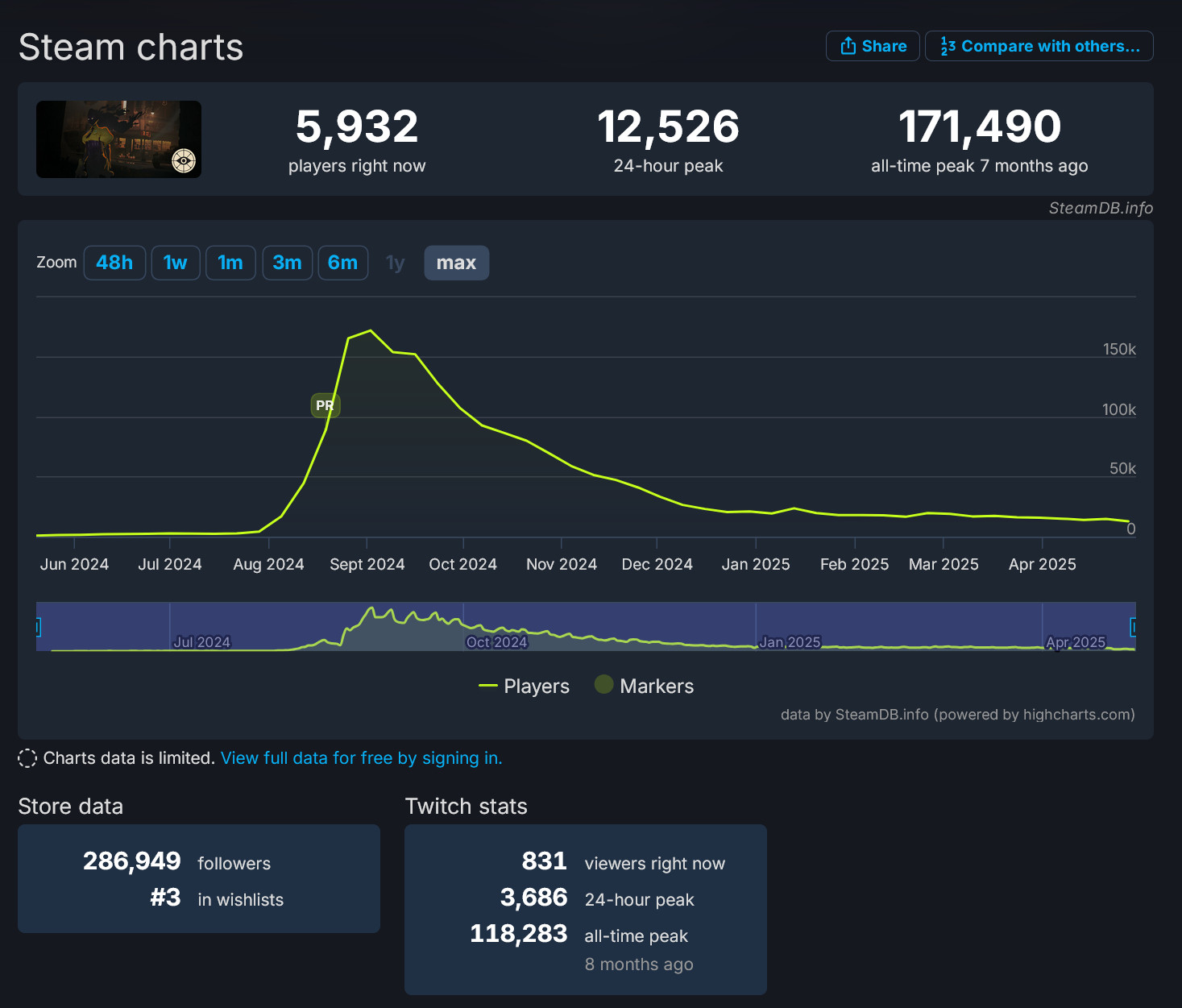Click the share arrow icon
Image resolution: width=1182 pixels, height=1008 pixels.
[848, 46]
